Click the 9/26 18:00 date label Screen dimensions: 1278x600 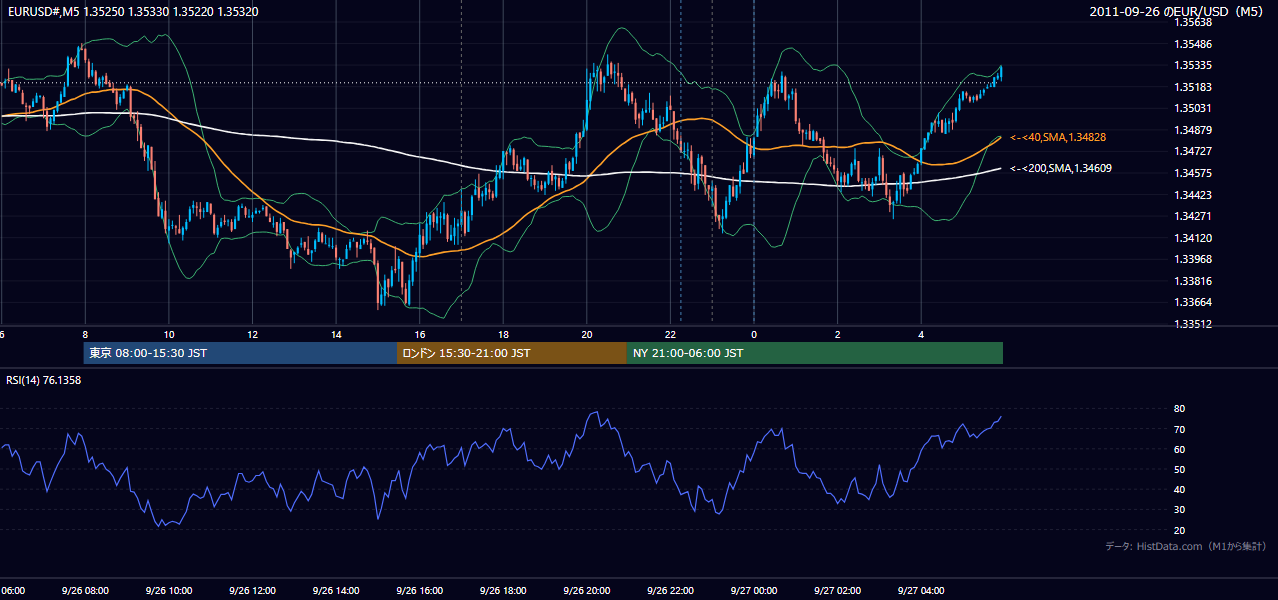[502, 591]
